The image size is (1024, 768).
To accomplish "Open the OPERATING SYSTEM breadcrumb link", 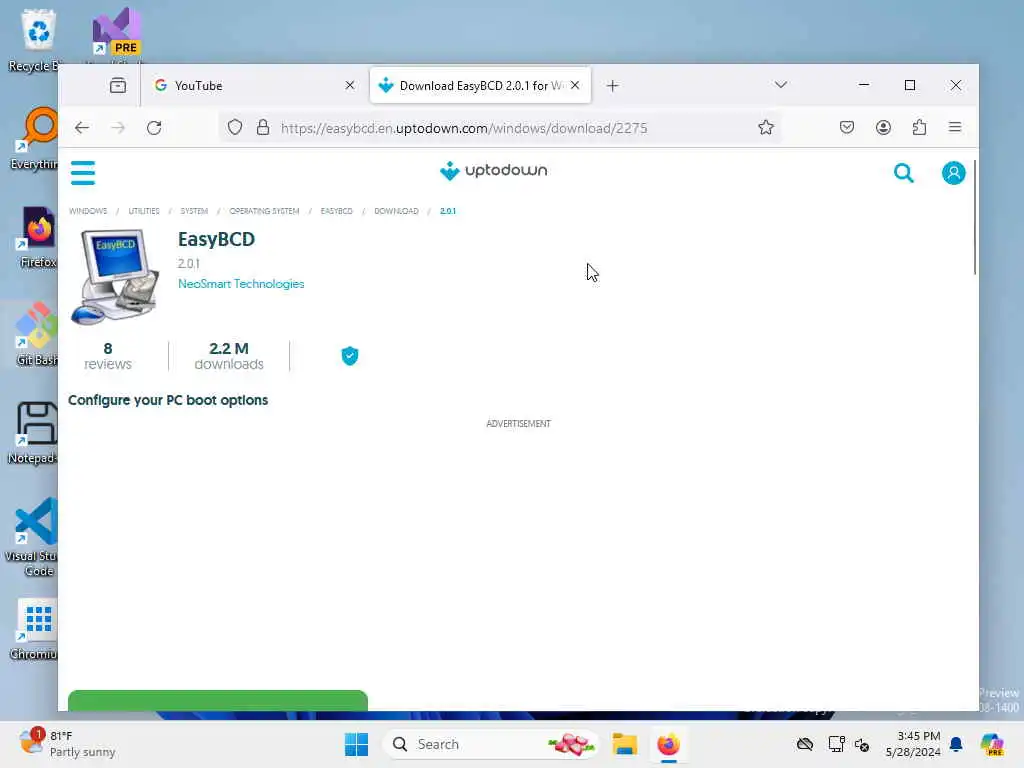I will tap(264, 211).
